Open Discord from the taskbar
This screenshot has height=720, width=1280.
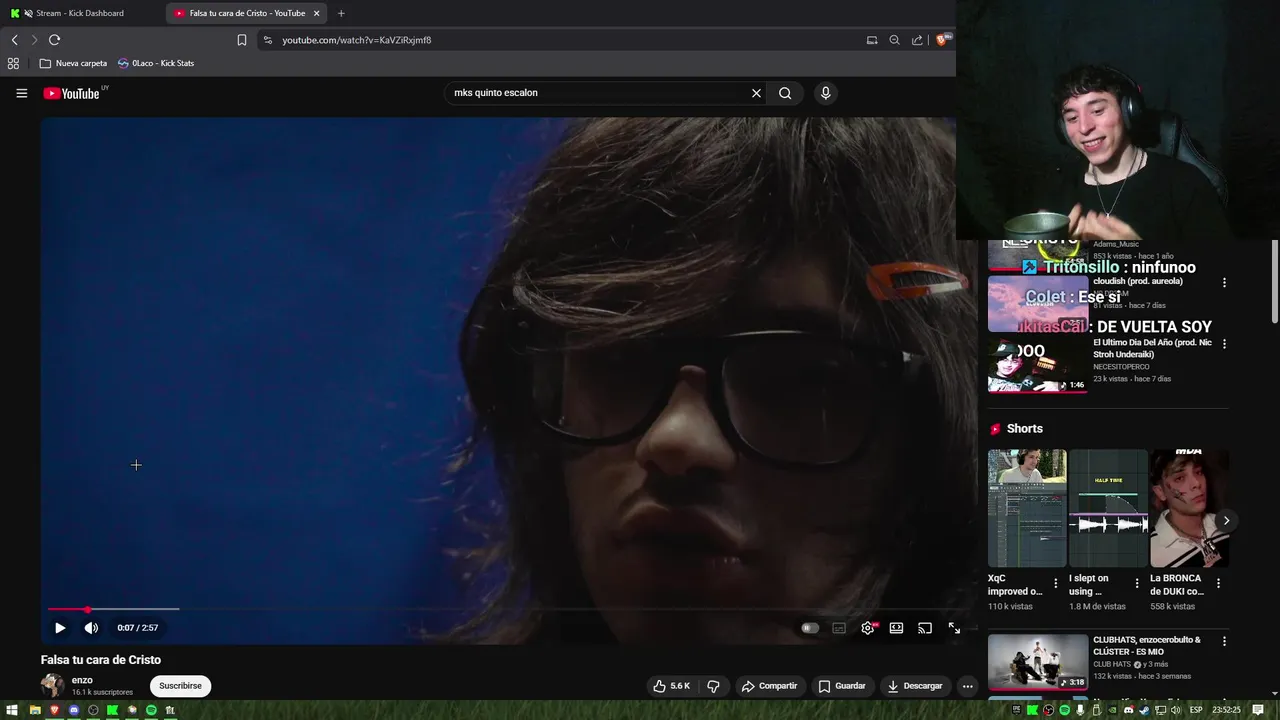point(73,710)
